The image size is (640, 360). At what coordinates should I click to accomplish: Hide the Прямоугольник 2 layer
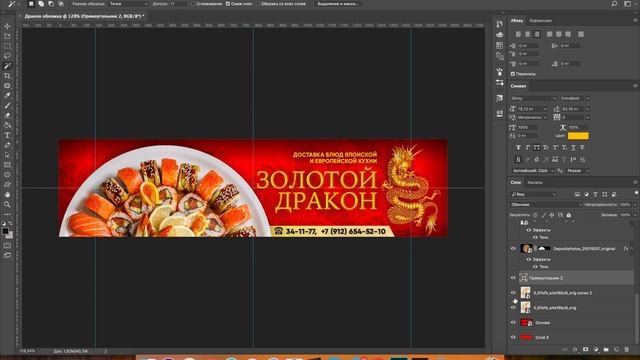[513, 278]
